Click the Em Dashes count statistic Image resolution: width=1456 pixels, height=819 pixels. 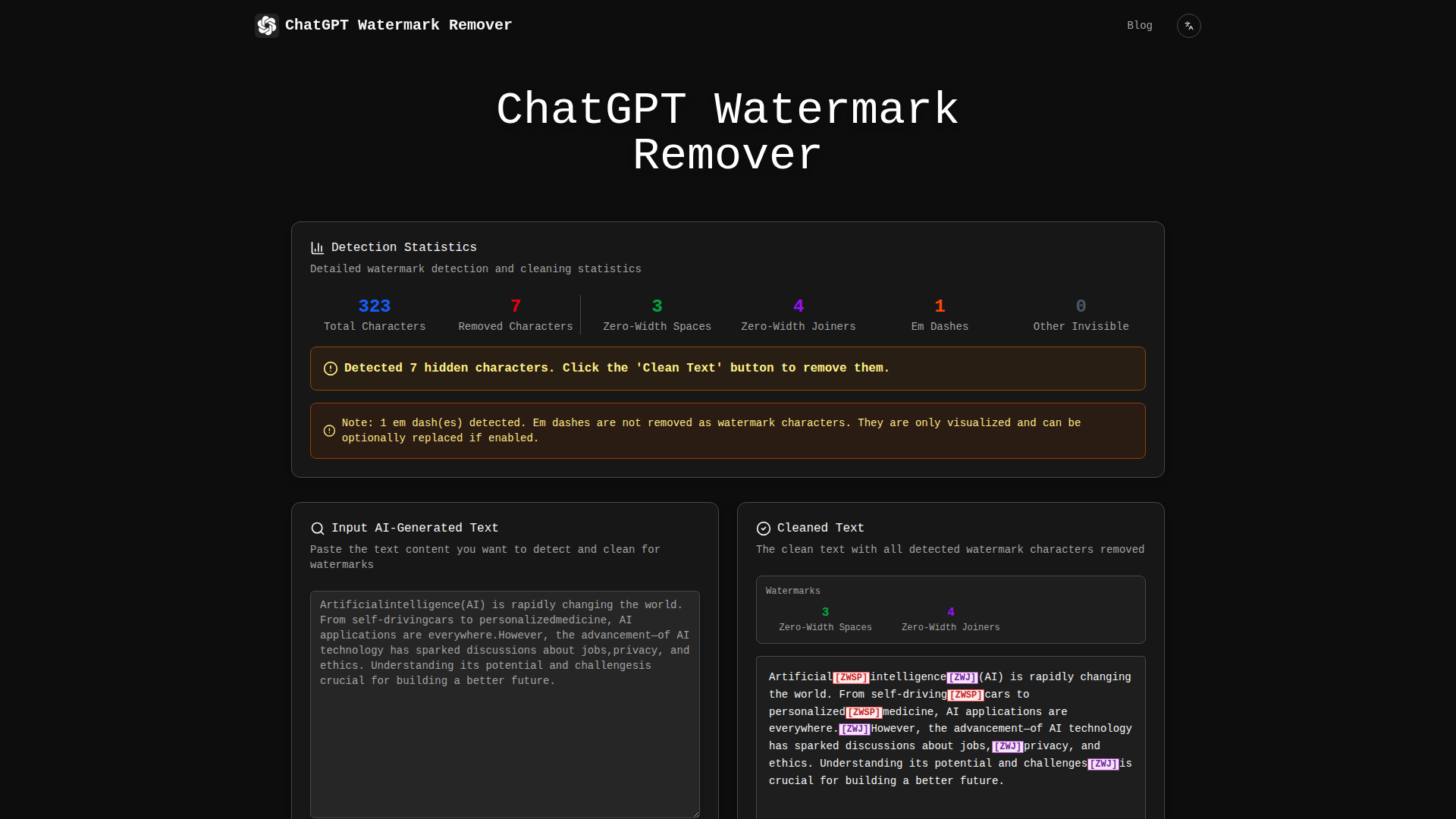coord(940,306)
